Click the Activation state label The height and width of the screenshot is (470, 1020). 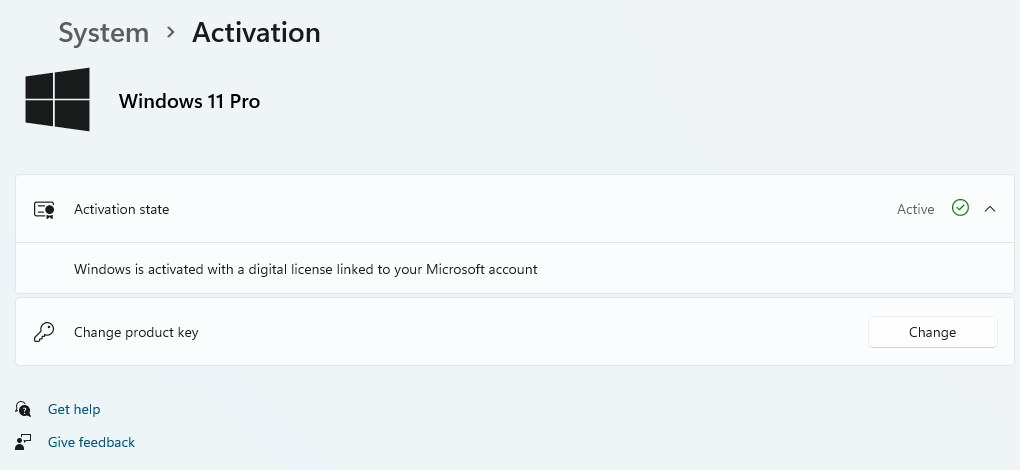point(121,209)
